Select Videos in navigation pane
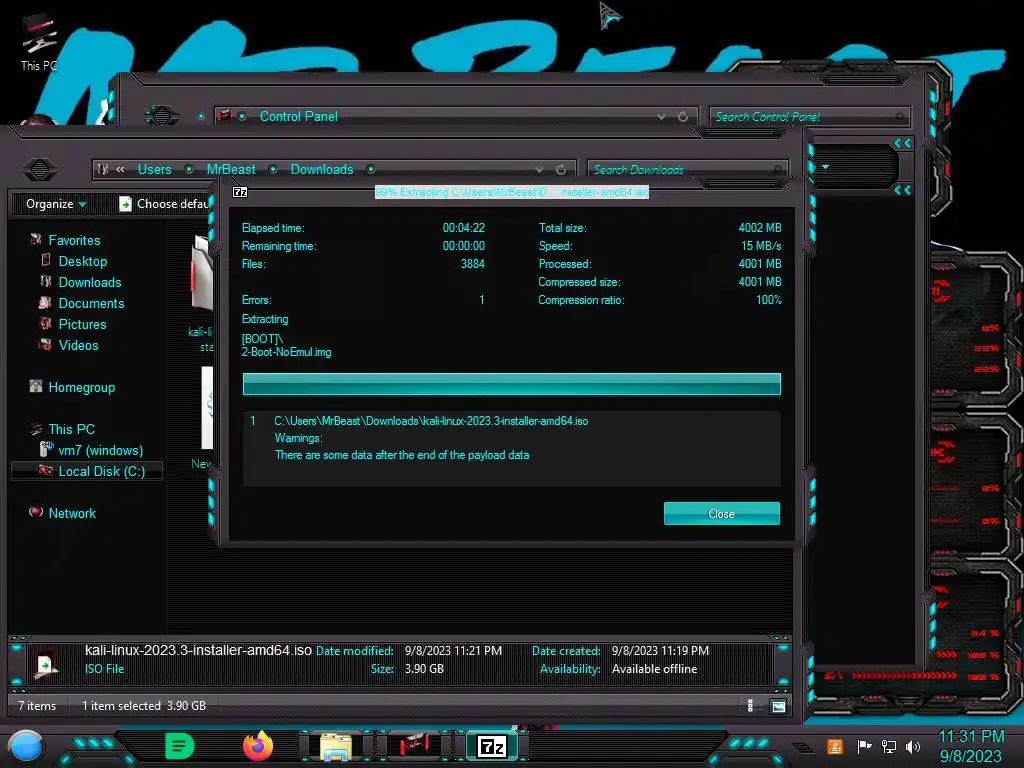Viewport: 1024px width, 768px height. 78,345
